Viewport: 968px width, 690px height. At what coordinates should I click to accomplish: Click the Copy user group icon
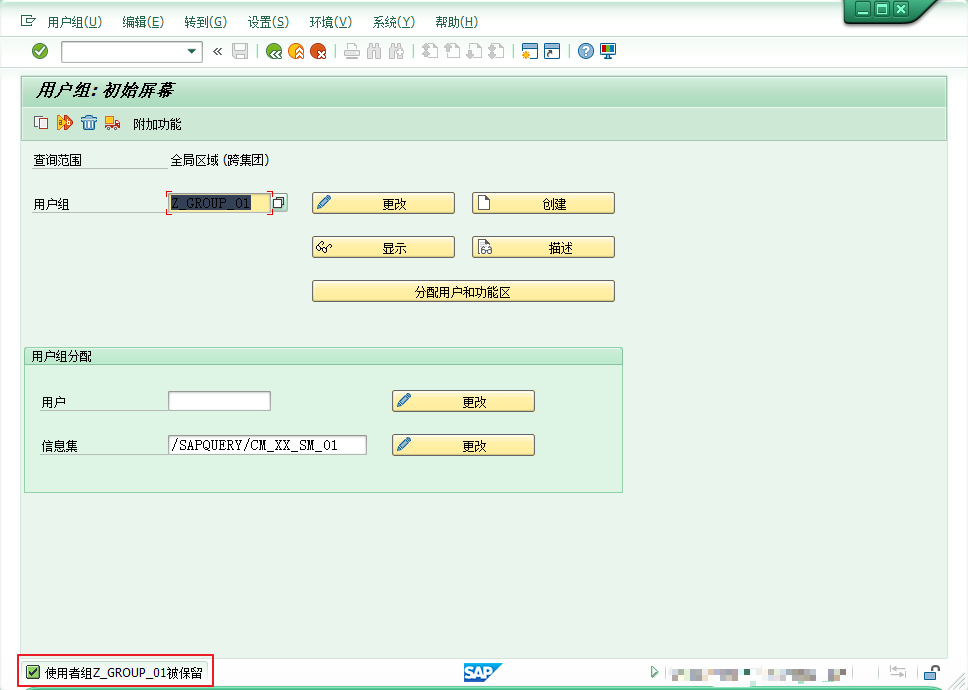coord(41,123)
